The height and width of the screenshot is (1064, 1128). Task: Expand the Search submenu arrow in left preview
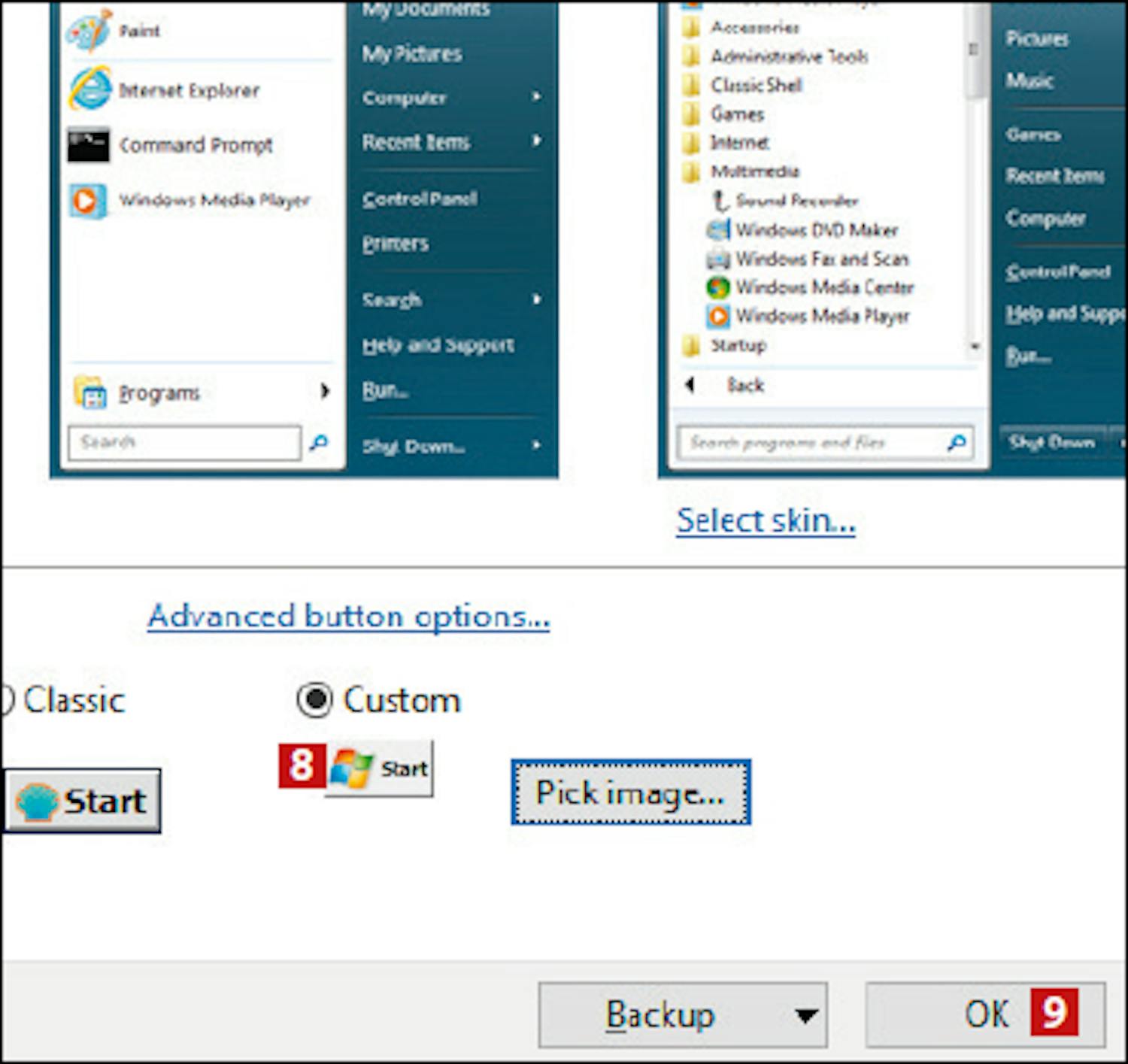tap(536, 299)
